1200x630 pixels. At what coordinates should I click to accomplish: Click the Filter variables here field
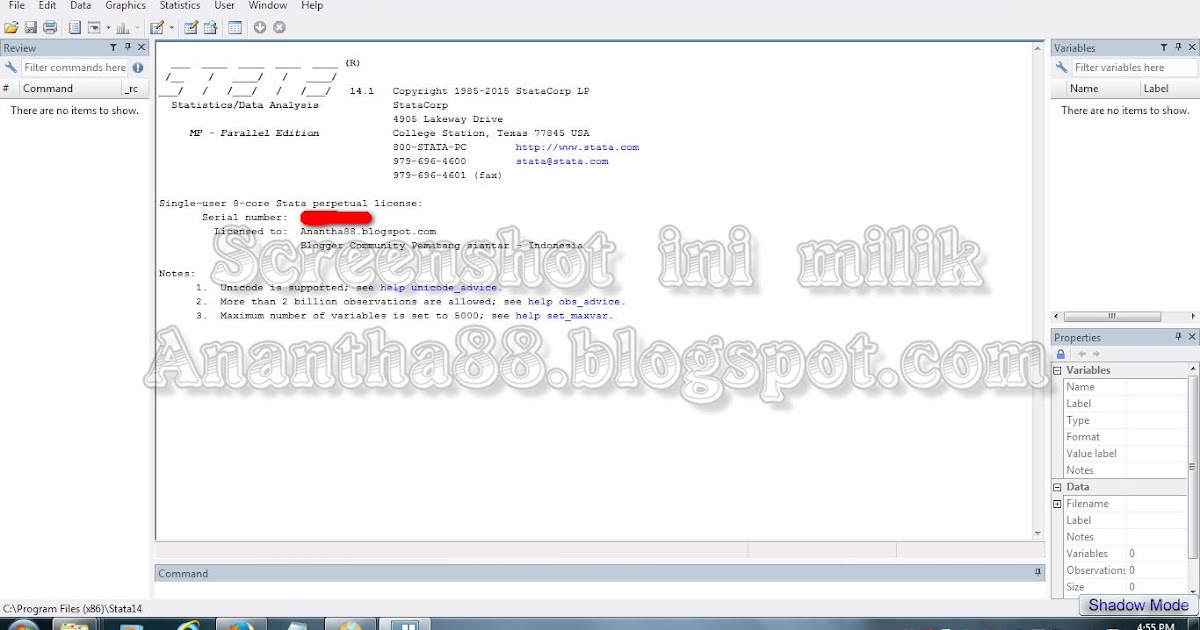1134,68
